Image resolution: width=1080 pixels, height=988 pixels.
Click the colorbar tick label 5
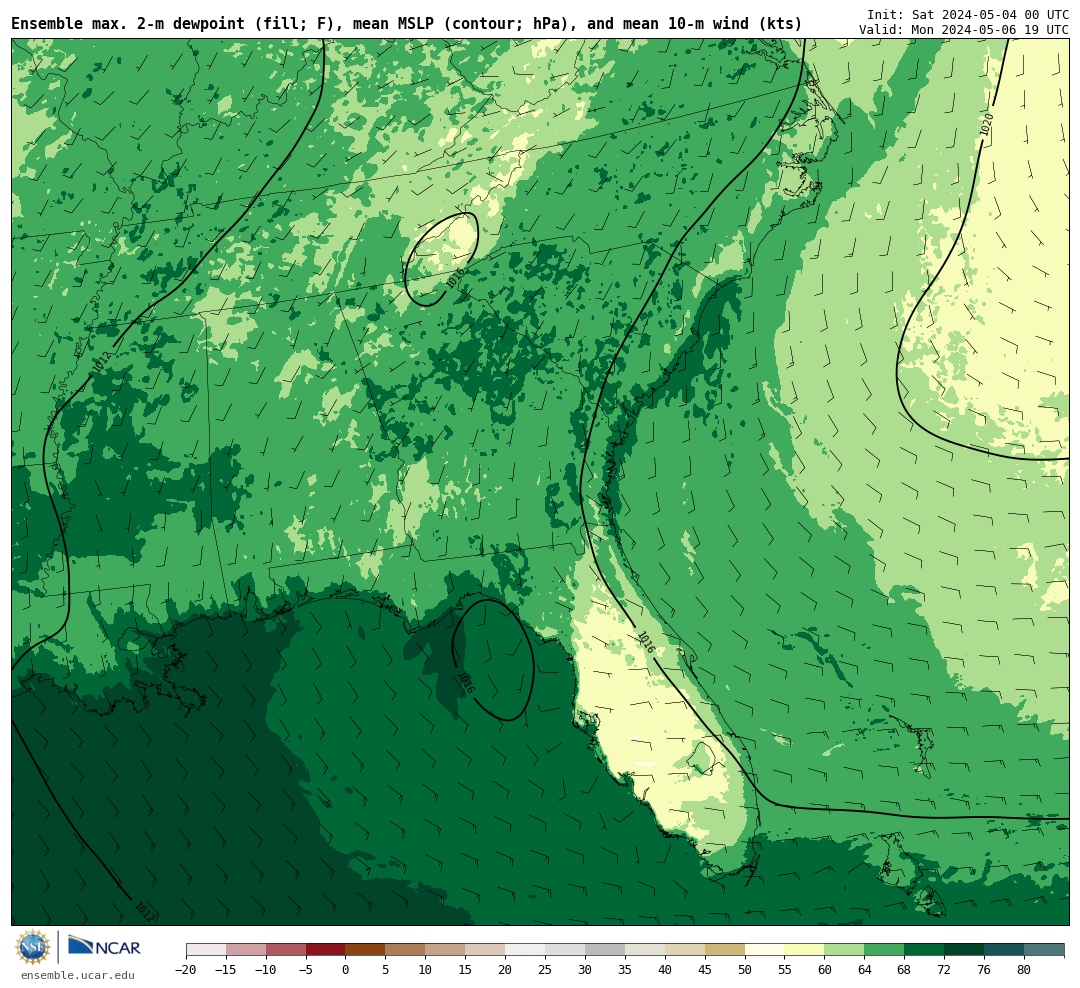pos(386,970)
